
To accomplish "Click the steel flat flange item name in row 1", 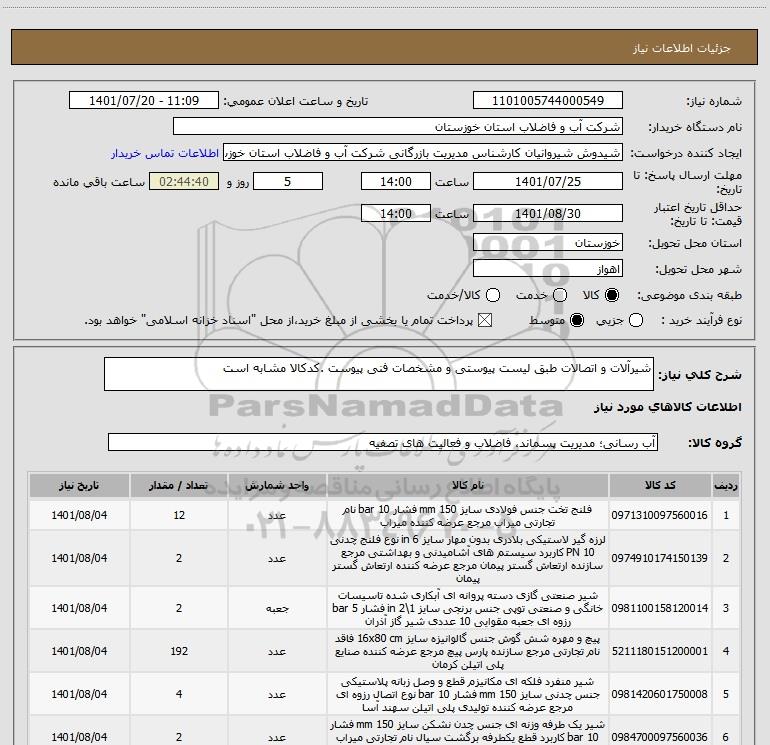I will click(x=468, y=516).
